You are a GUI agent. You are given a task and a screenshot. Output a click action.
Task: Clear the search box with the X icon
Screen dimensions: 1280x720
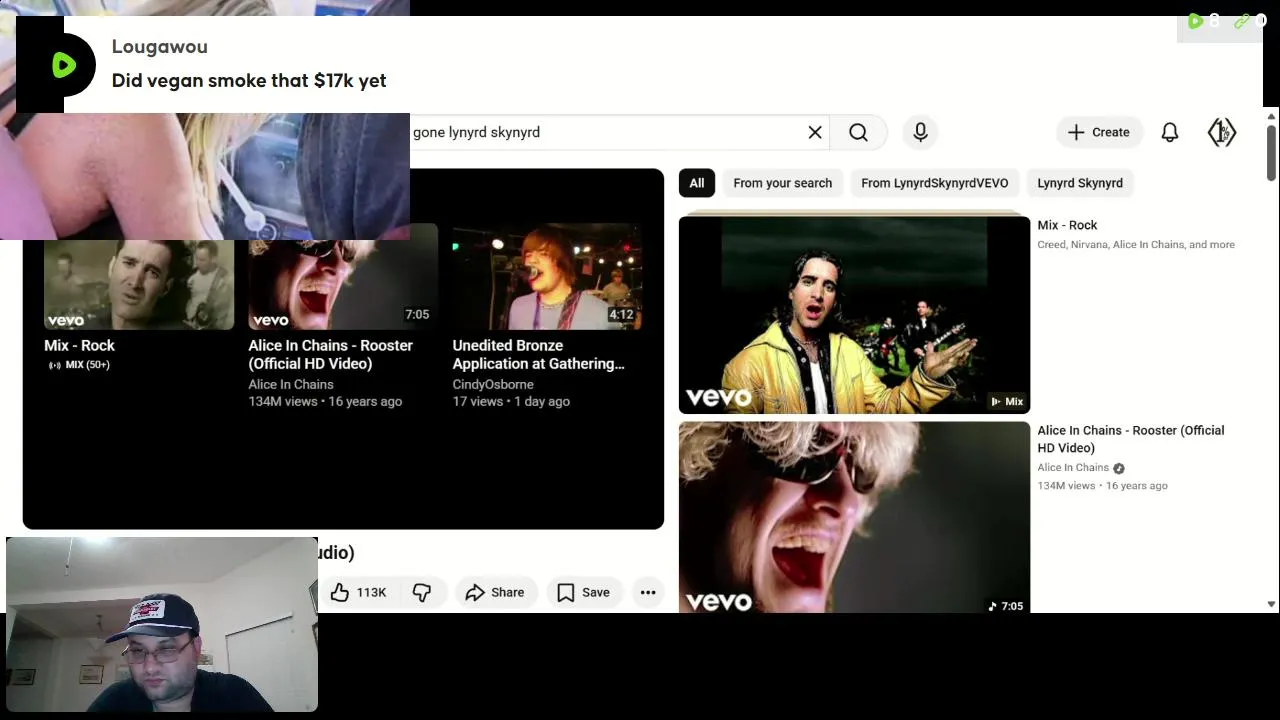click(x=815, y=132)
